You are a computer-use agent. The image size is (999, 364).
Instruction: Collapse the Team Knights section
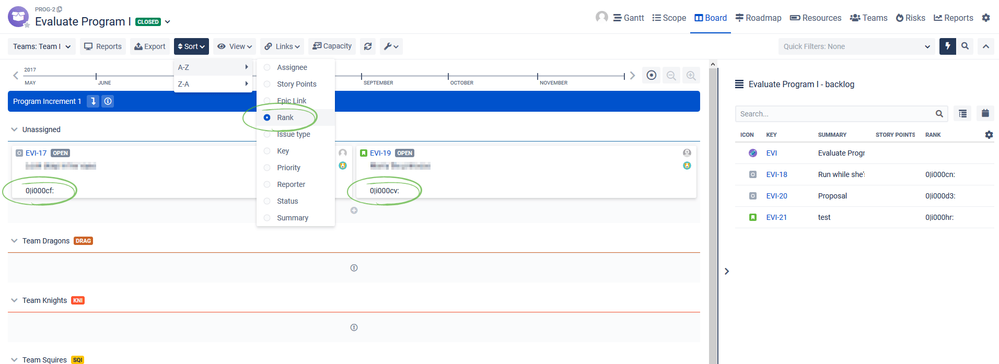[x=14, y=300]
